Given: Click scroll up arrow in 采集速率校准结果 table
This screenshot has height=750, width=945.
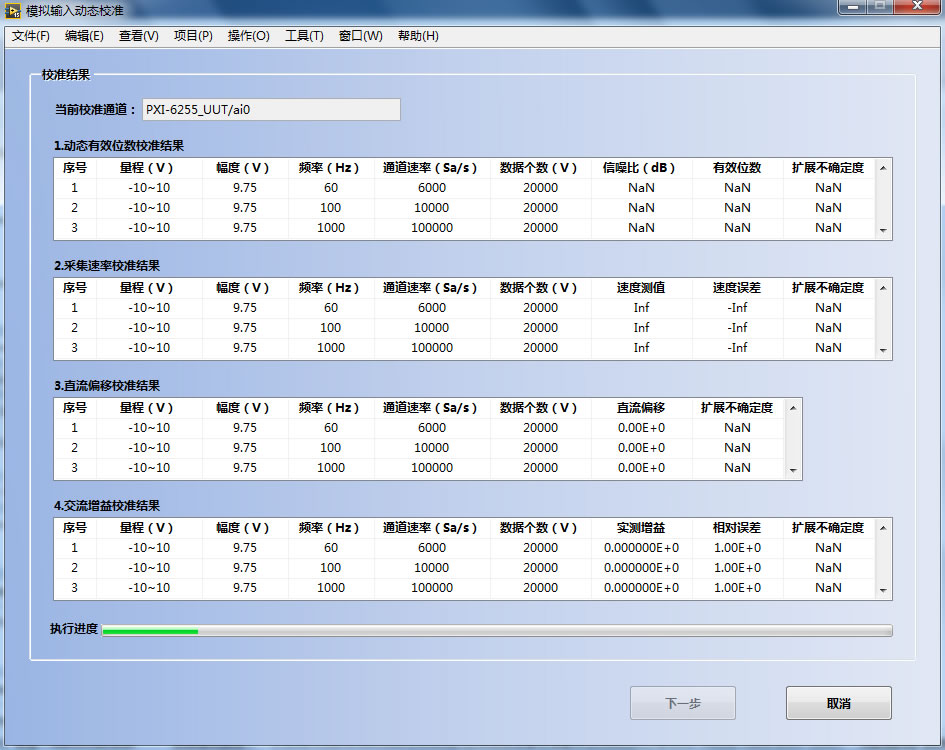Looking at the screenshot, I should point(883,288).
